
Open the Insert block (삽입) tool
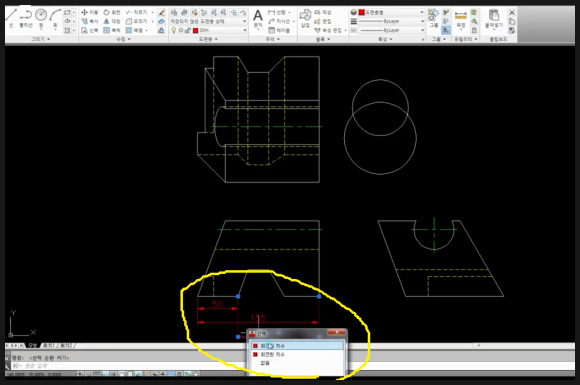[x=305, y=19]
